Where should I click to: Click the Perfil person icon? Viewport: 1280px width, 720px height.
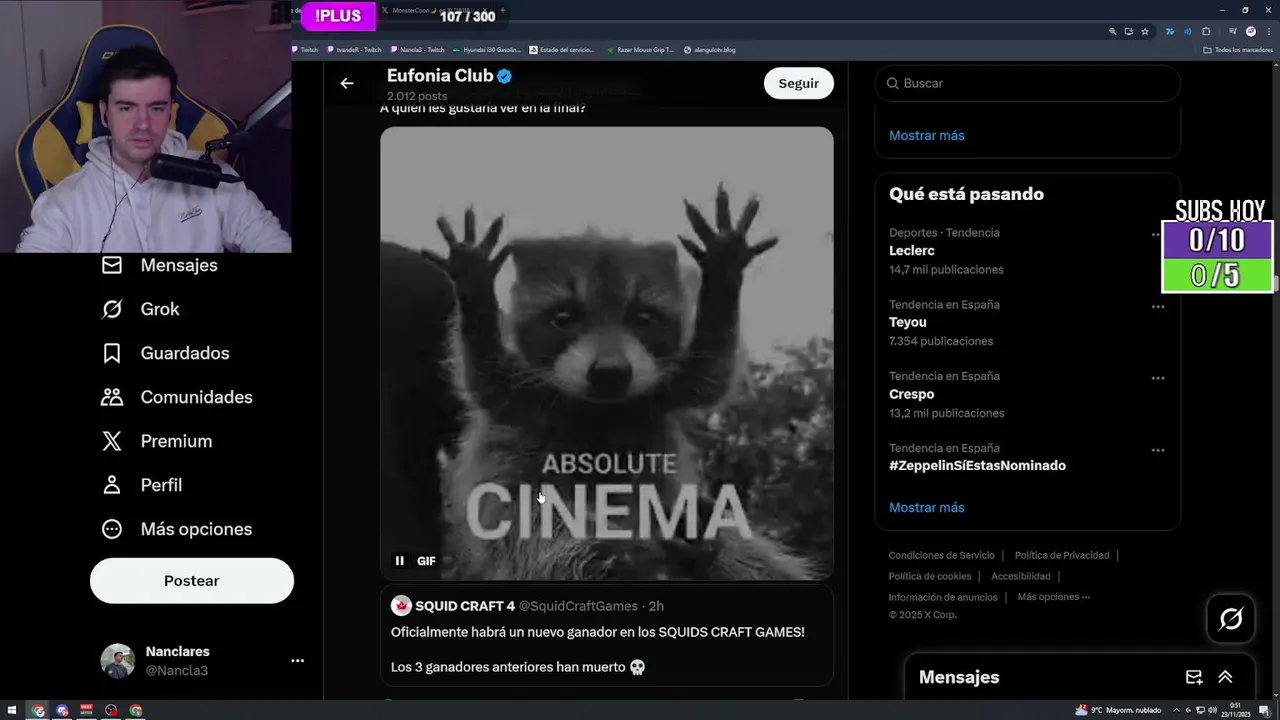(112, 485)
